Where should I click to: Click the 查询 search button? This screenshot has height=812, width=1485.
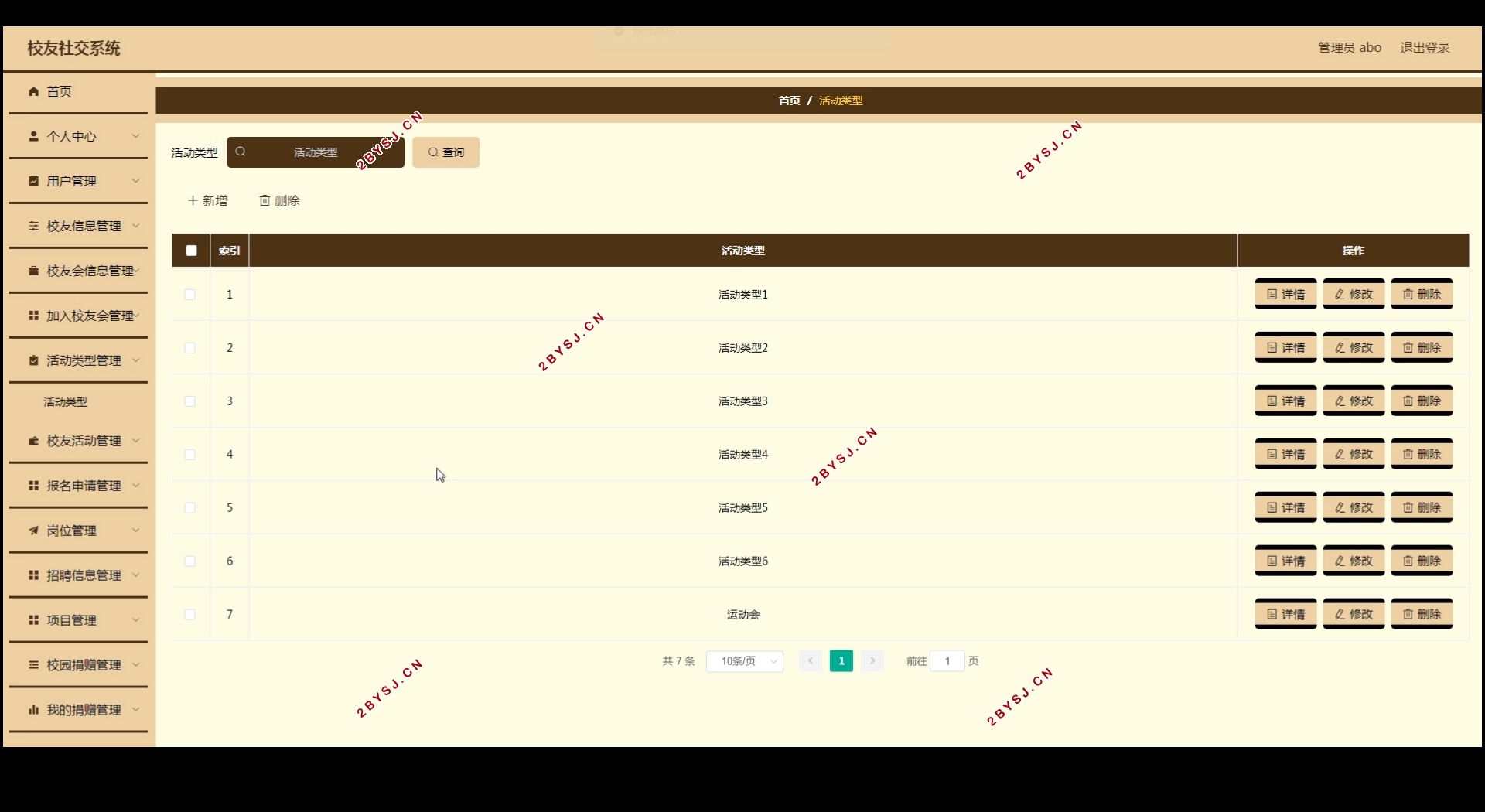coord(445,152)
